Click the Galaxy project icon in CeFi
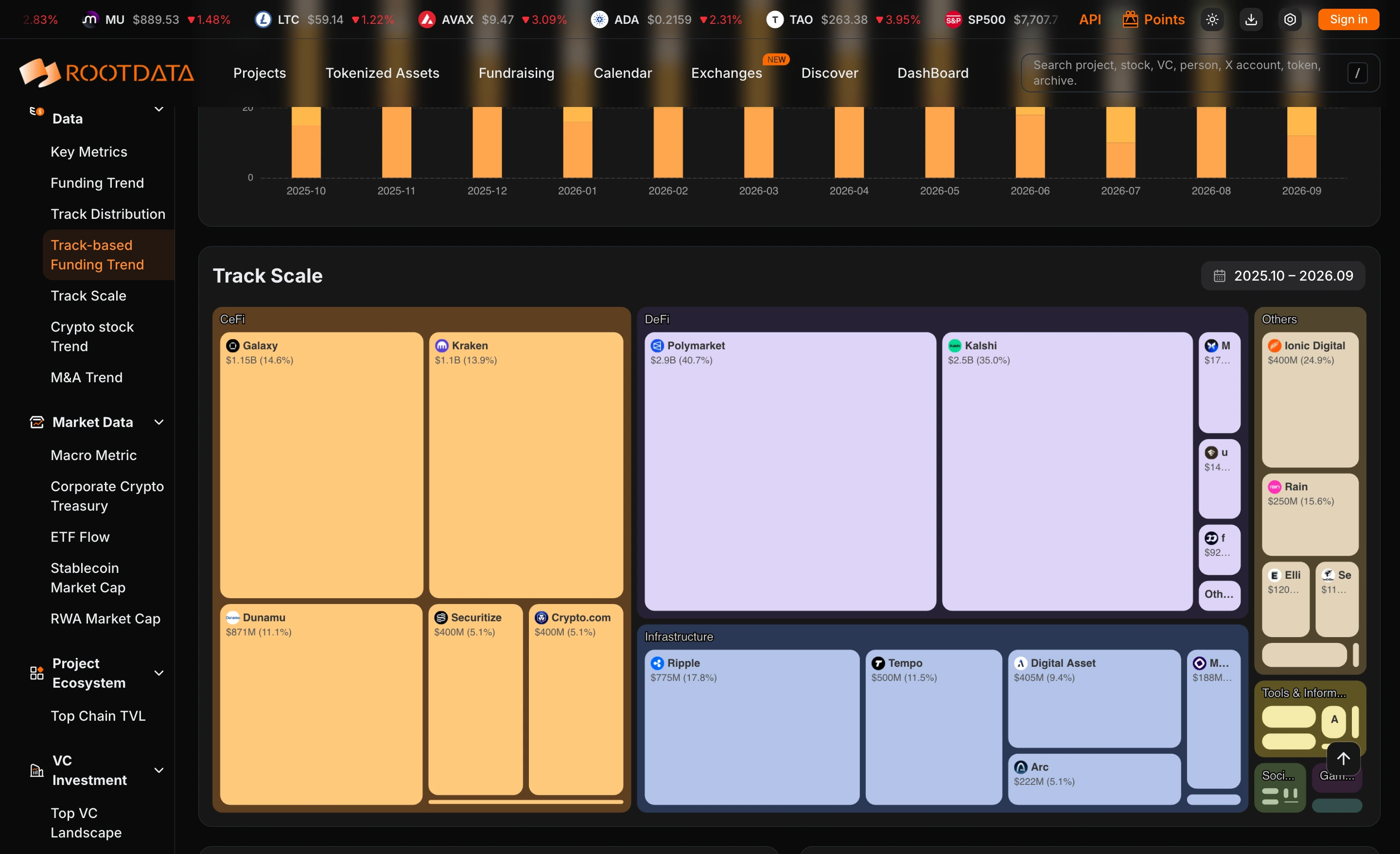1400x854 pixels. point(232,346)
